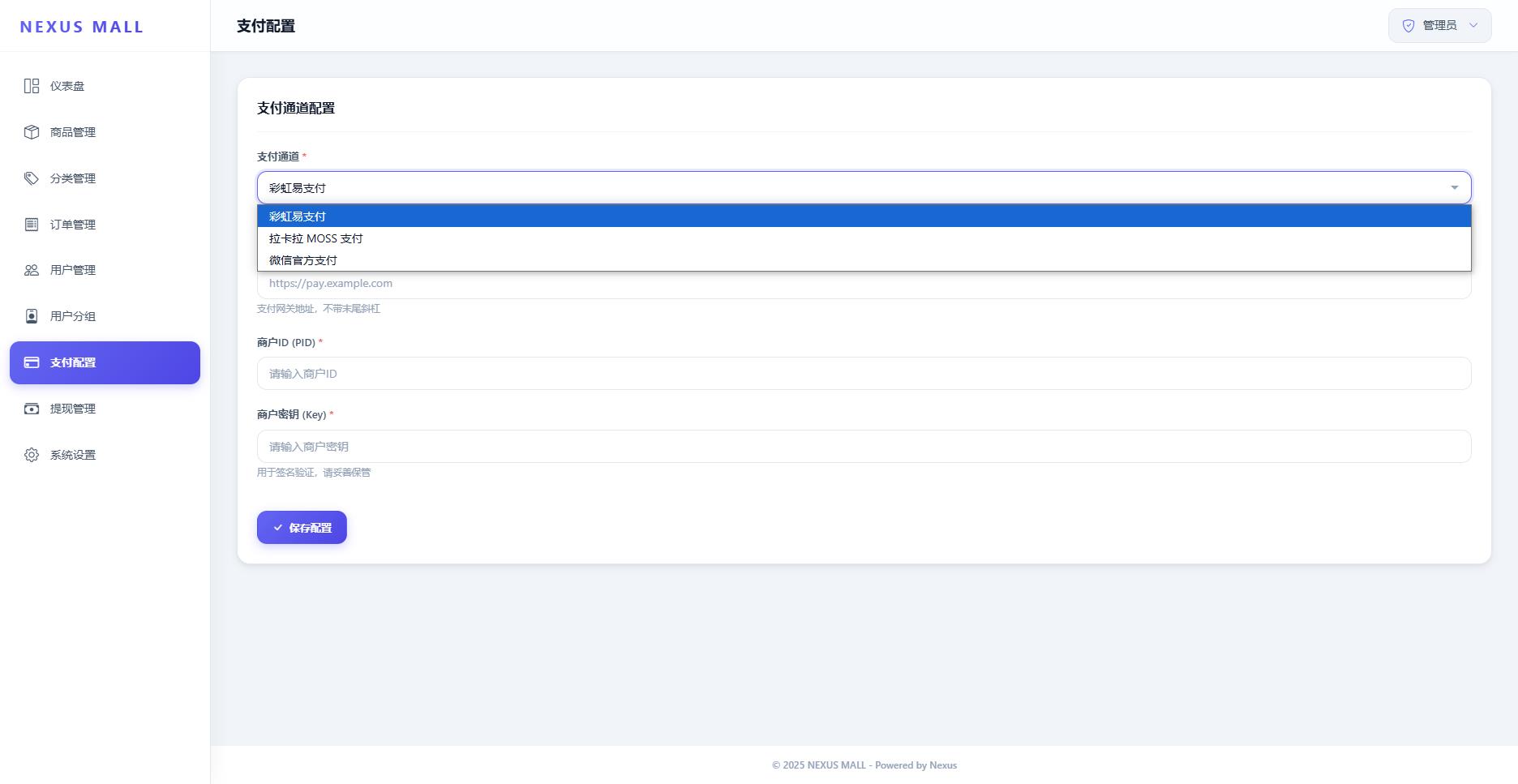
Task: Click into the 商户密钥 (Key) field
Action: pos(864,447)
